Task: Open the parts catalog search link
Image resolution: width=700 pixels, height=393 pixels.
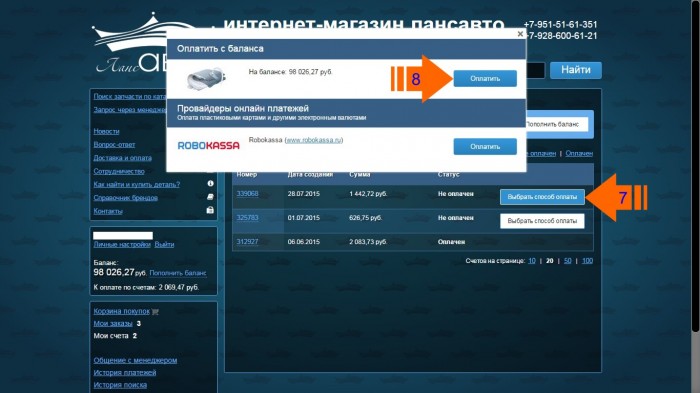Action: pos(129,96)
